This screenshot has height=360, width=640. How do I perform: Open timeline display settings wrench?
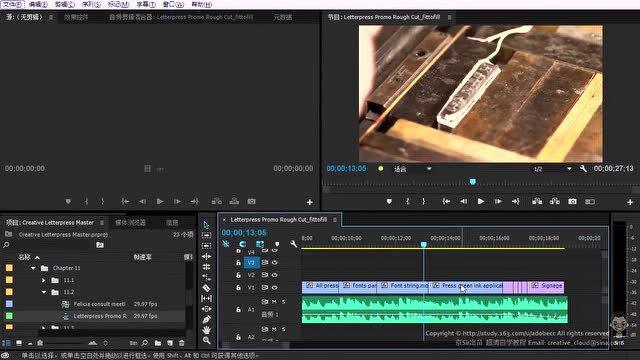pyautogui.click(x=293, y=244)
